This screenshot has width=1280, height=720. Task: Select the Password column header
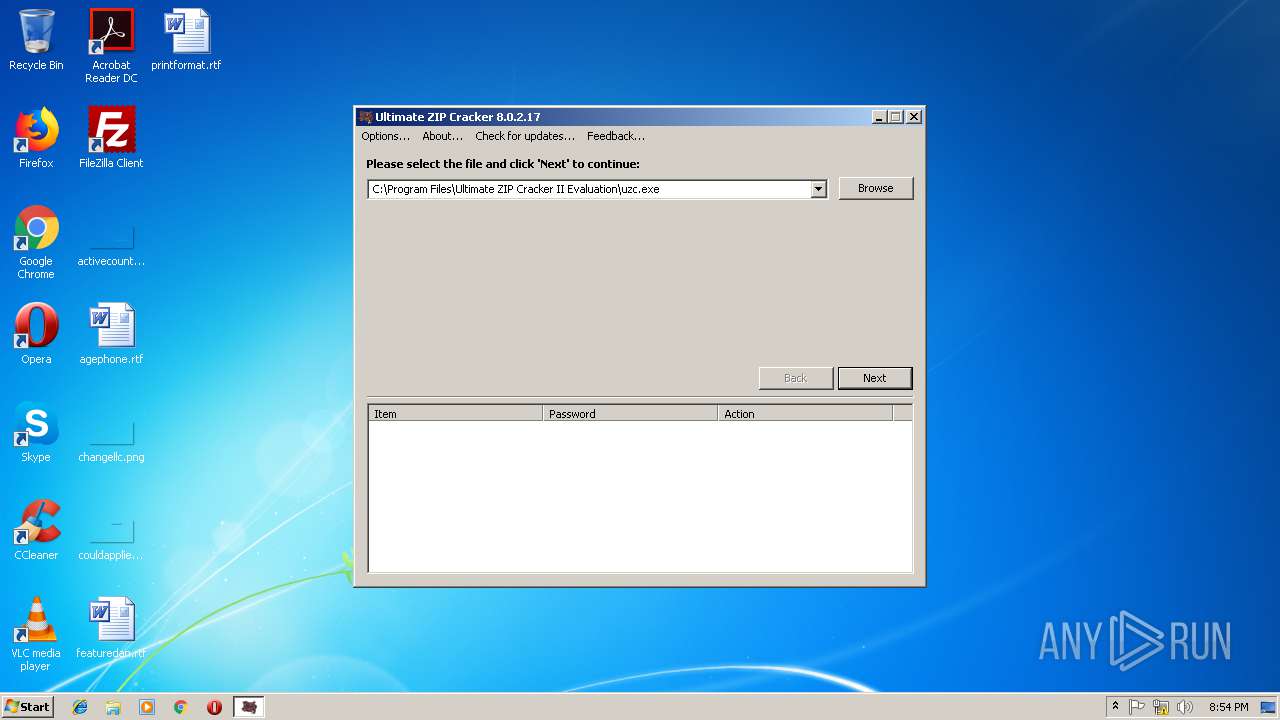pos(630,413)
